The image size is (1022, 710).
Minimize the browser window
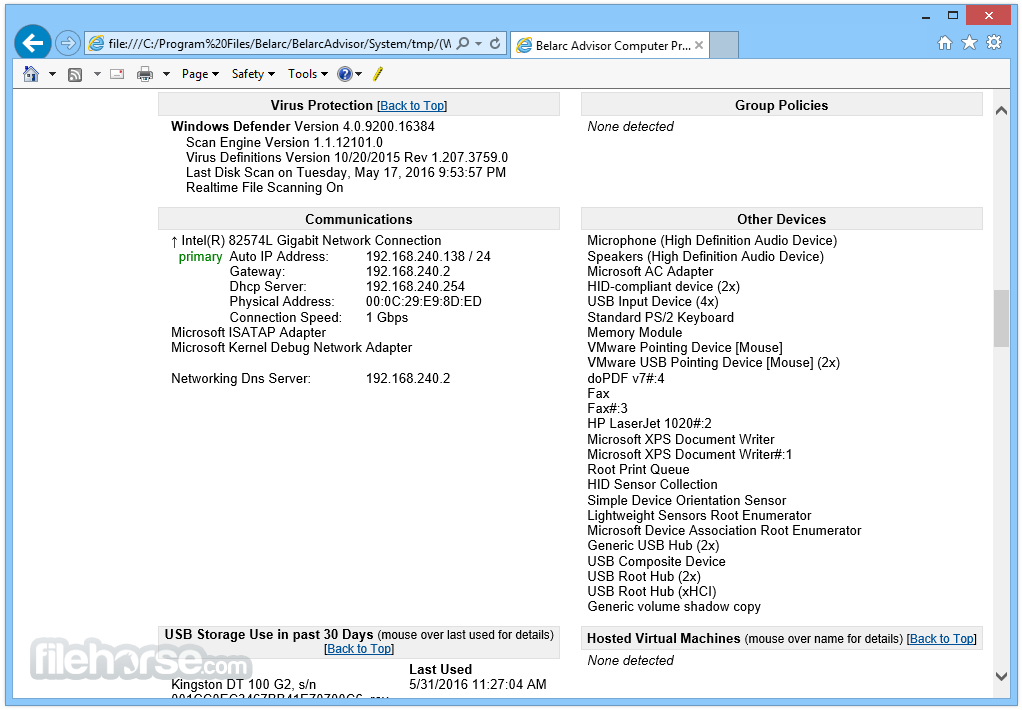(x=926, y=16)
